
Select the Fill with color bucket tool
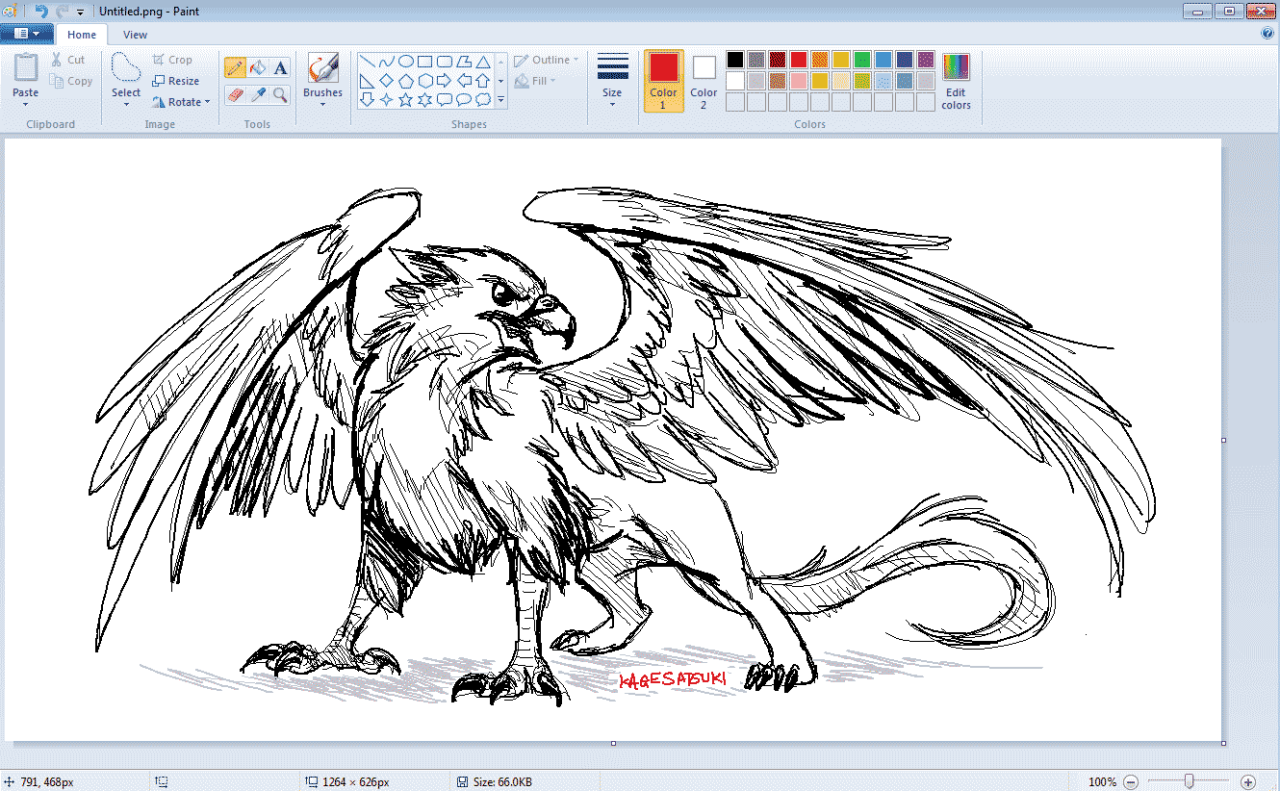tap(258, 68)
